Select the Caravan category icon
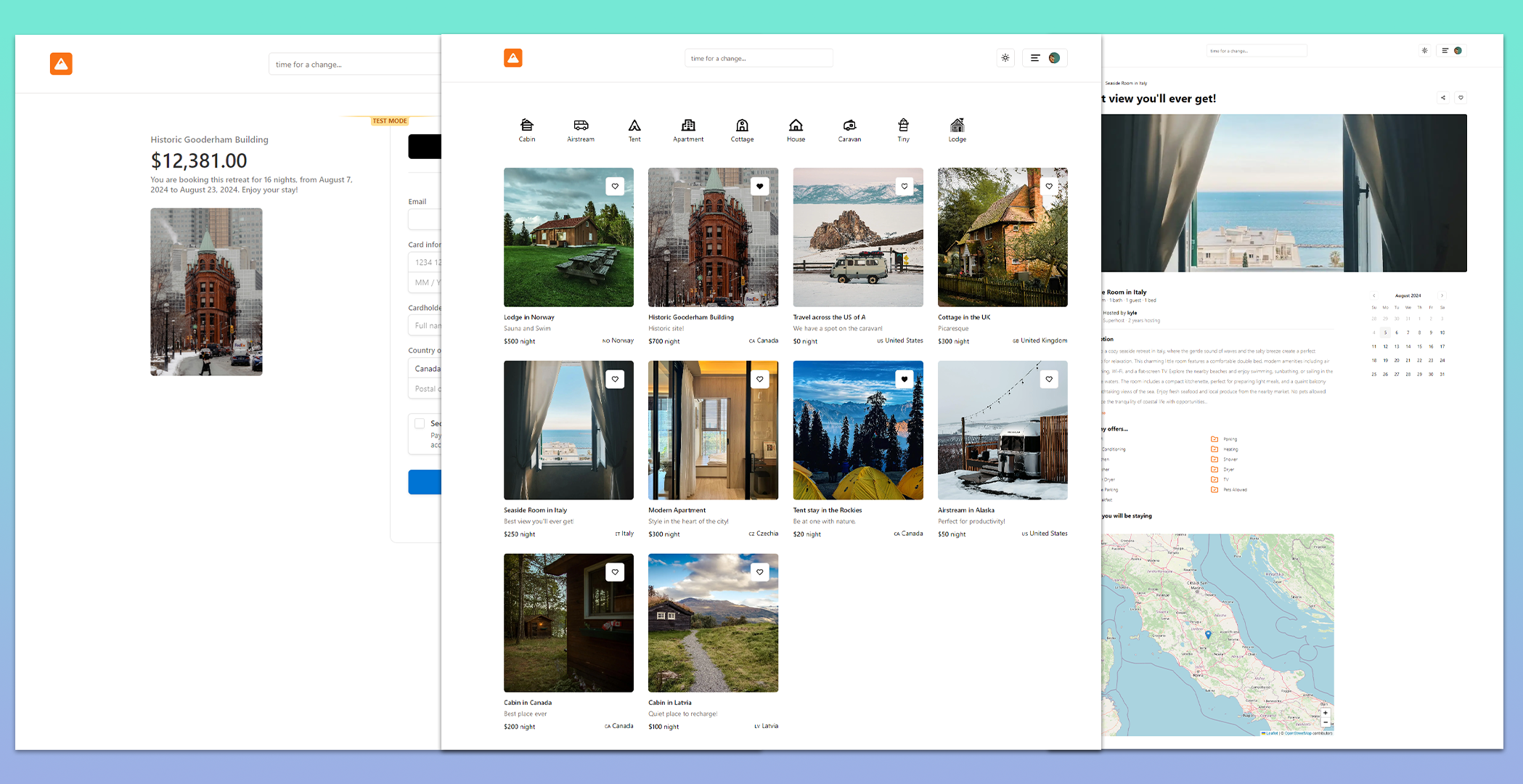This screenshot has width=1523, height=784. click(x=849, y=125)
